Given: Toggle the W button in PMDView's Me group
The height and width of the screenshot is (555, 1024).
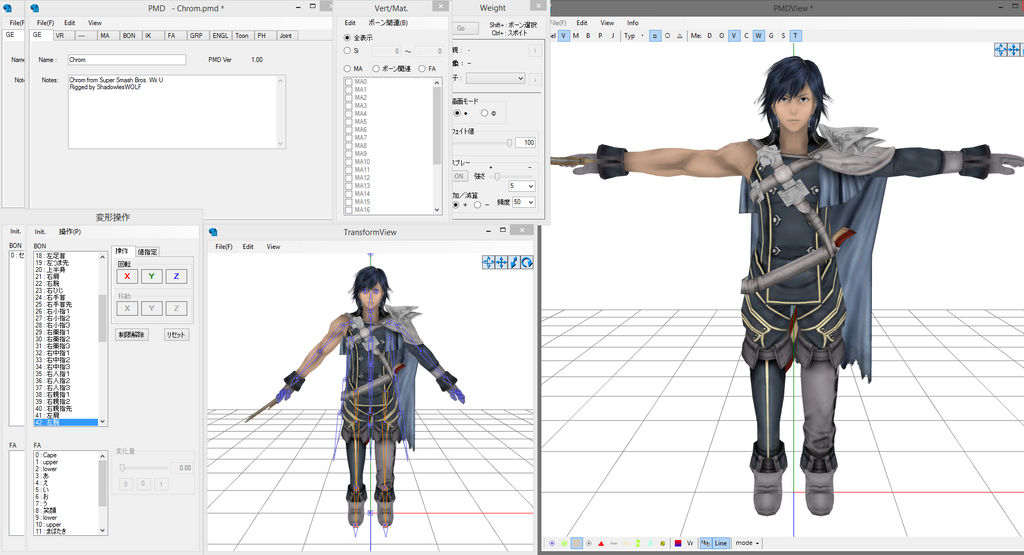Looking at the screenshot, I should (758, 36).
